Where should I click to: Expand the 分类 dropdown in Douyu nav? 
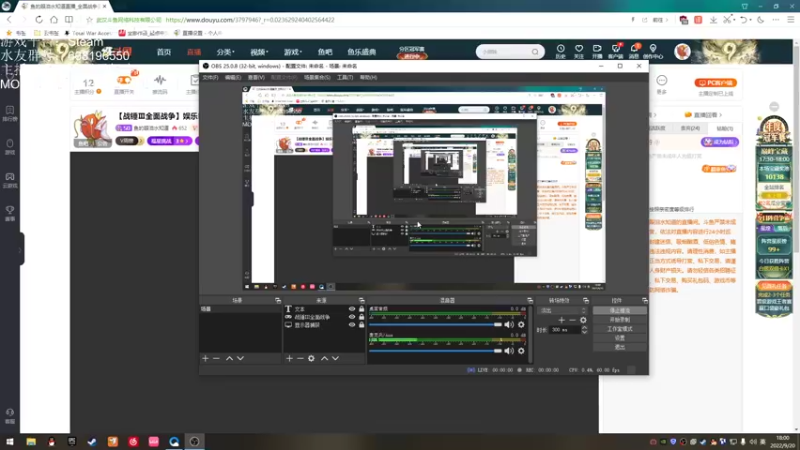pyautogui.click(x=225, y=52)
